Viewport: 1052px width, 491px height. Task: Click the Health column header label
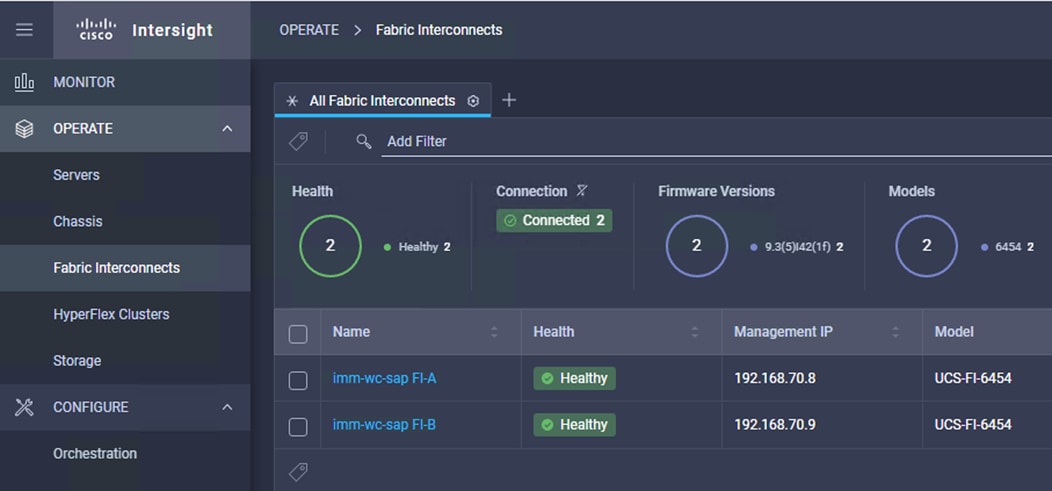(554, 332)
